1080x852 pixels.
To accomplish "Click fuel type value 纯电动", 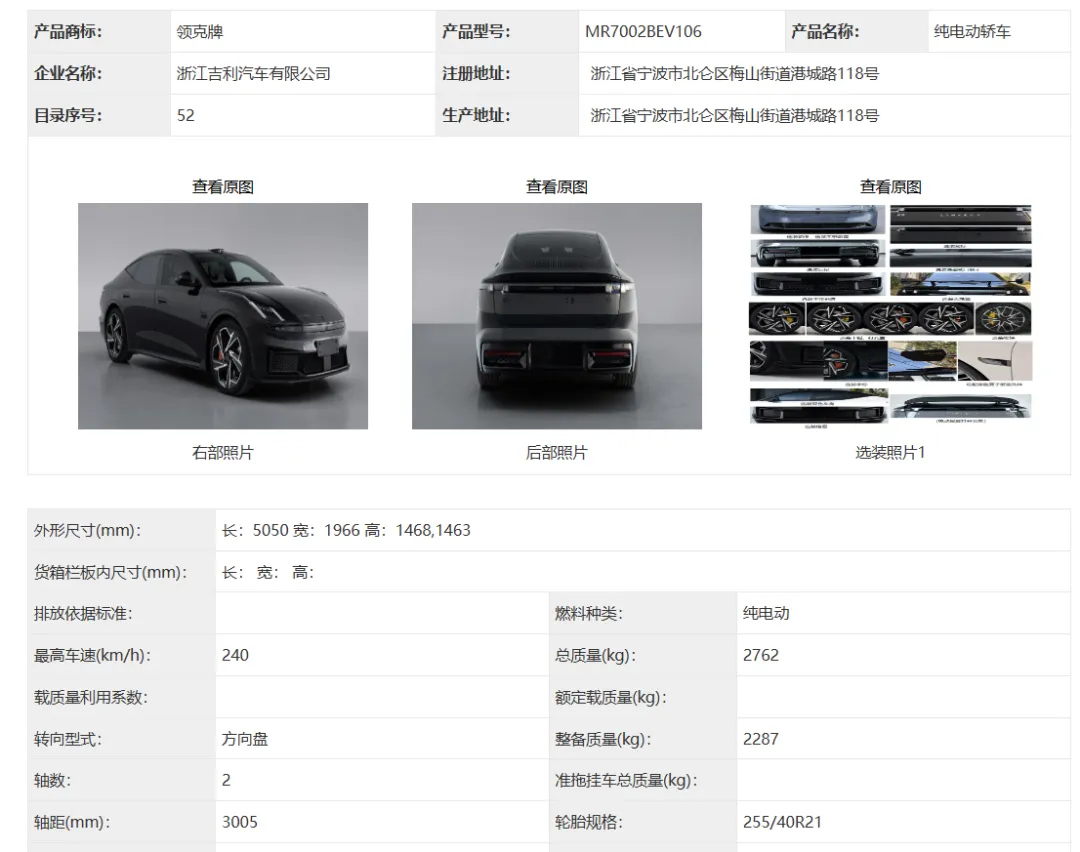I will (x=766, y=614).
